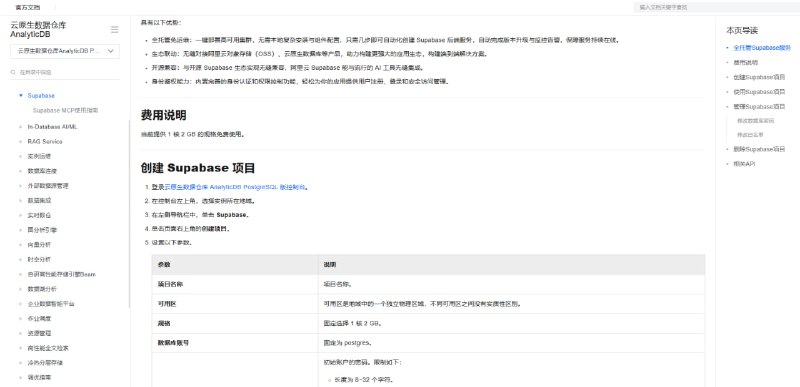Click the 可用区 parameter cell
Image resolution: width=800 pixels, height=387 pixels.
[x=235, y=303]
